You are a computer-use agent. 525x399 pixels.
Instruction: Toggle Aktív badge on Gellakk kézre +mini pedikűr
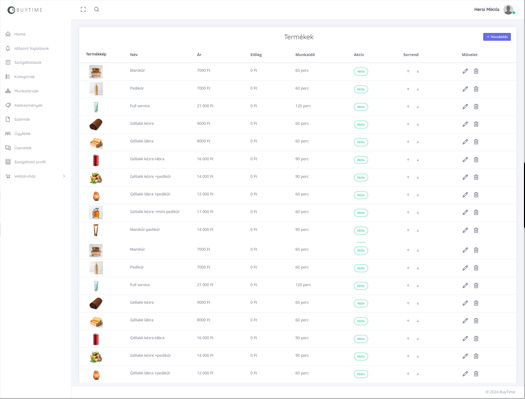click(x=361, y=213)
